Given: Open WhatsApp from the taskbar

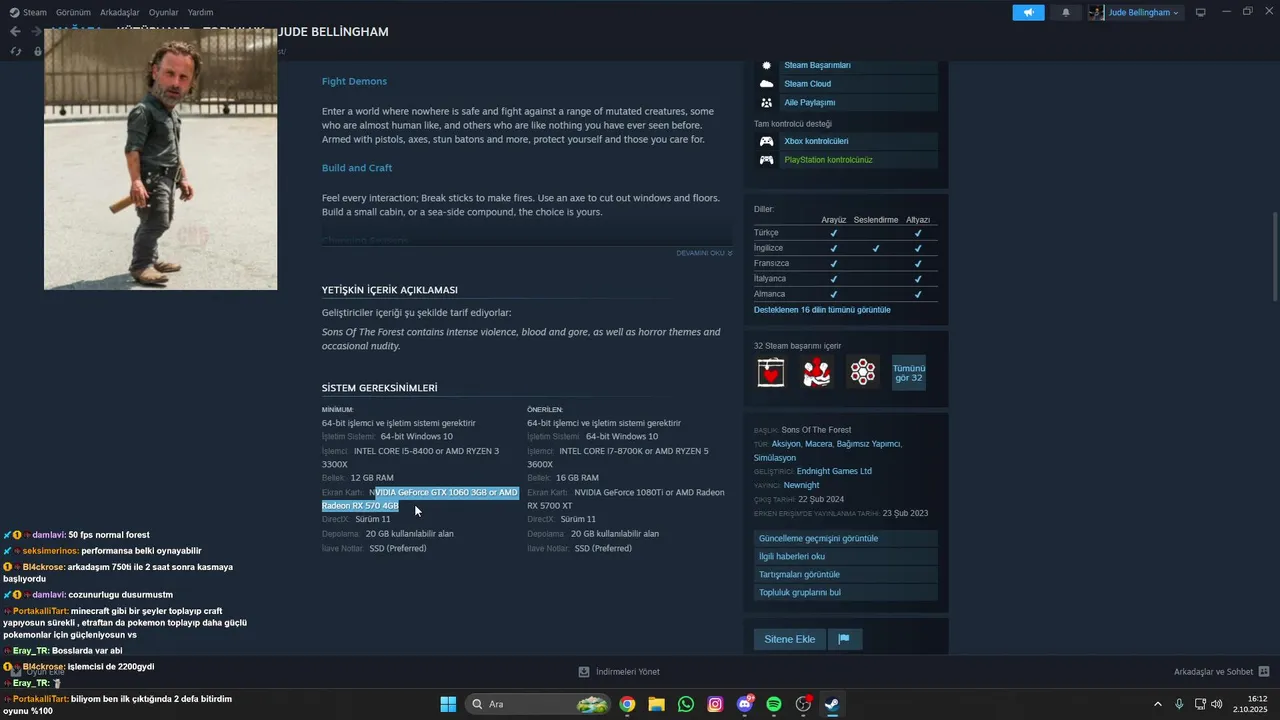Looking at the screenshot, I should click(x=685, y=704).
